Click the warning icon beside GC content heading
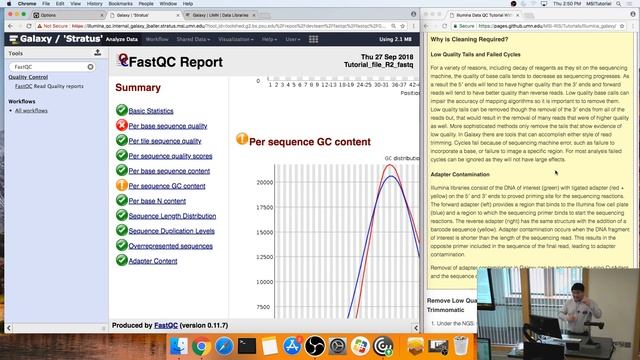Viewport: 640px width, 360px height. (242, 139)
